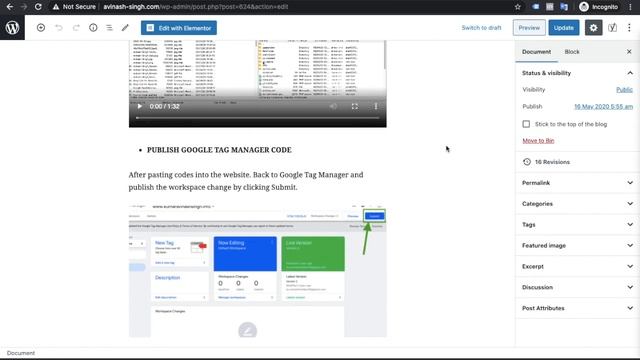Open content structure info icon

coord(93,27)
